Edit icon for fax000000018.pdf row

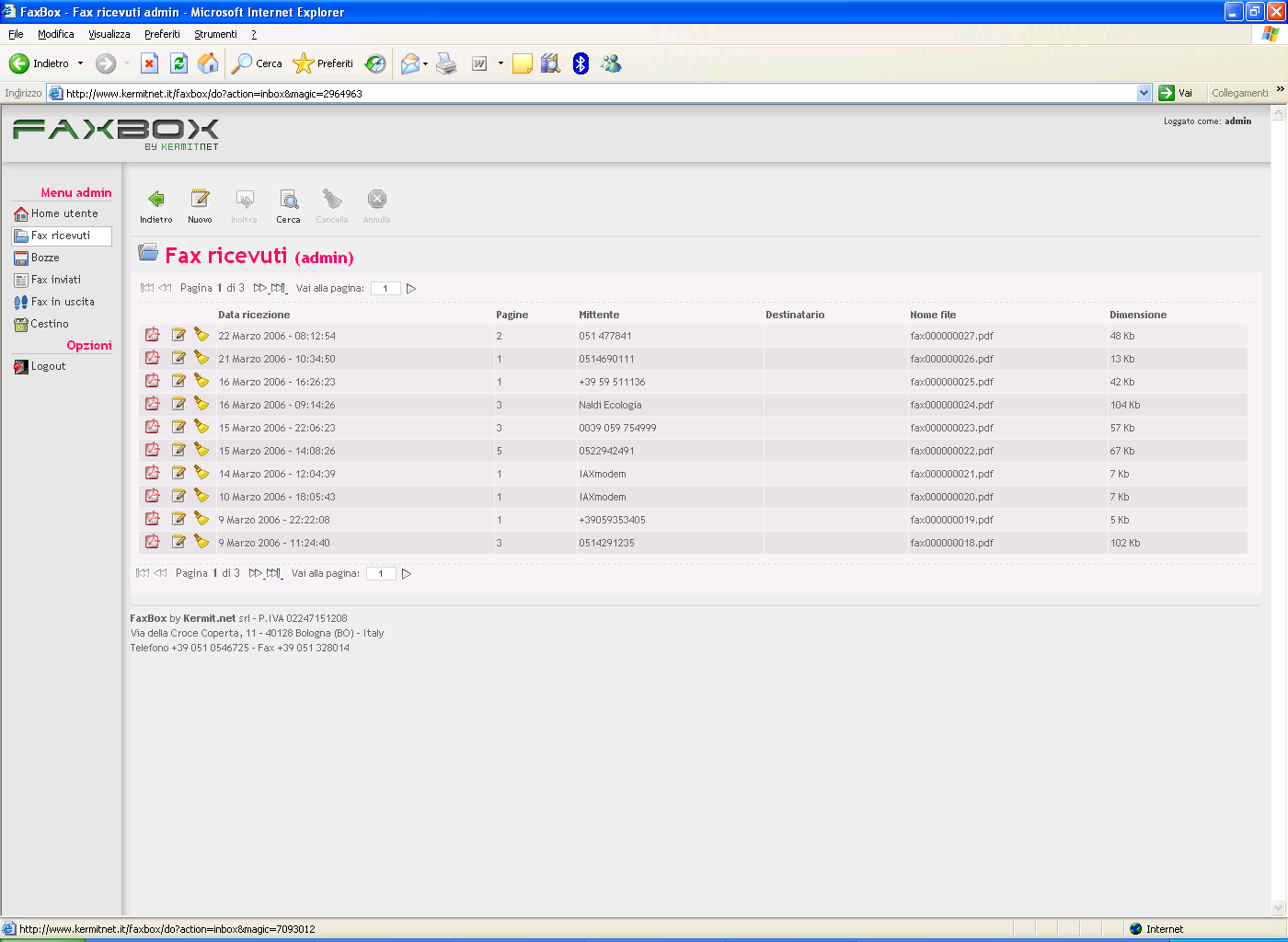(x=178, y=542)
